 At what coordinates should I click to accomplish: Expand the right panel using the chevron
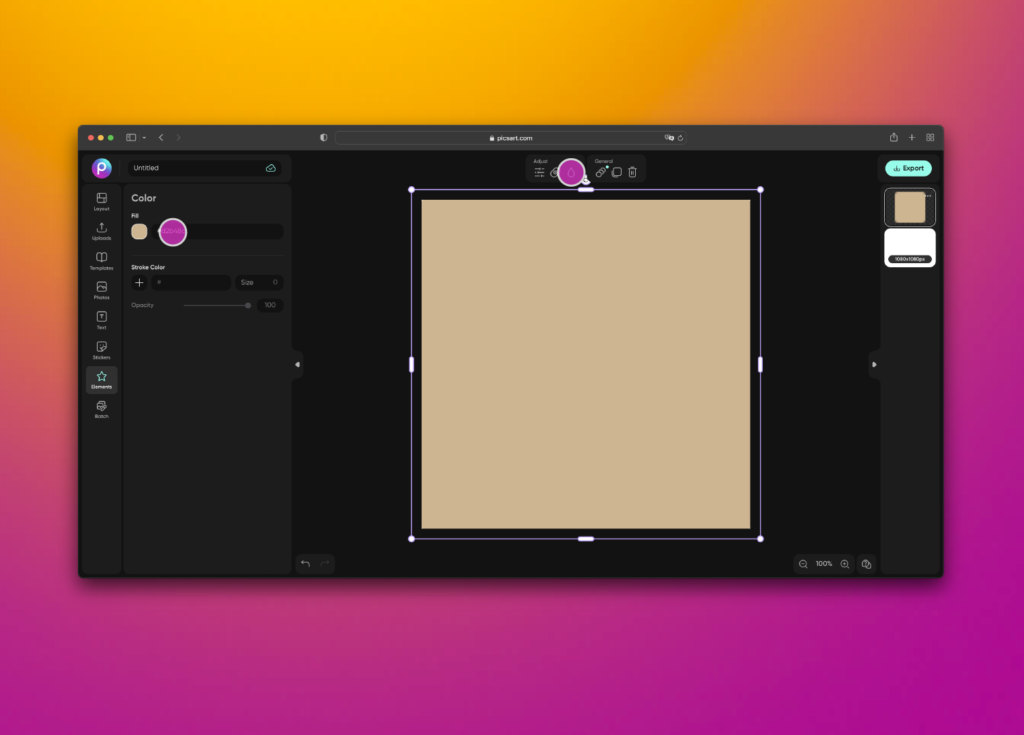[x=874, y=366]
